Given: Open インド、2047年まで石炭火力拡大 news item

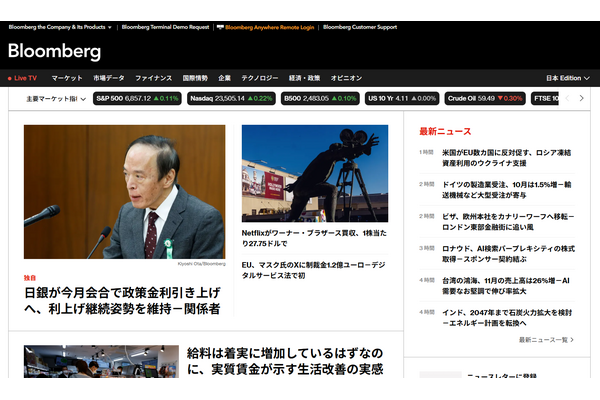Looking at the screenshot, I should 507,318.
